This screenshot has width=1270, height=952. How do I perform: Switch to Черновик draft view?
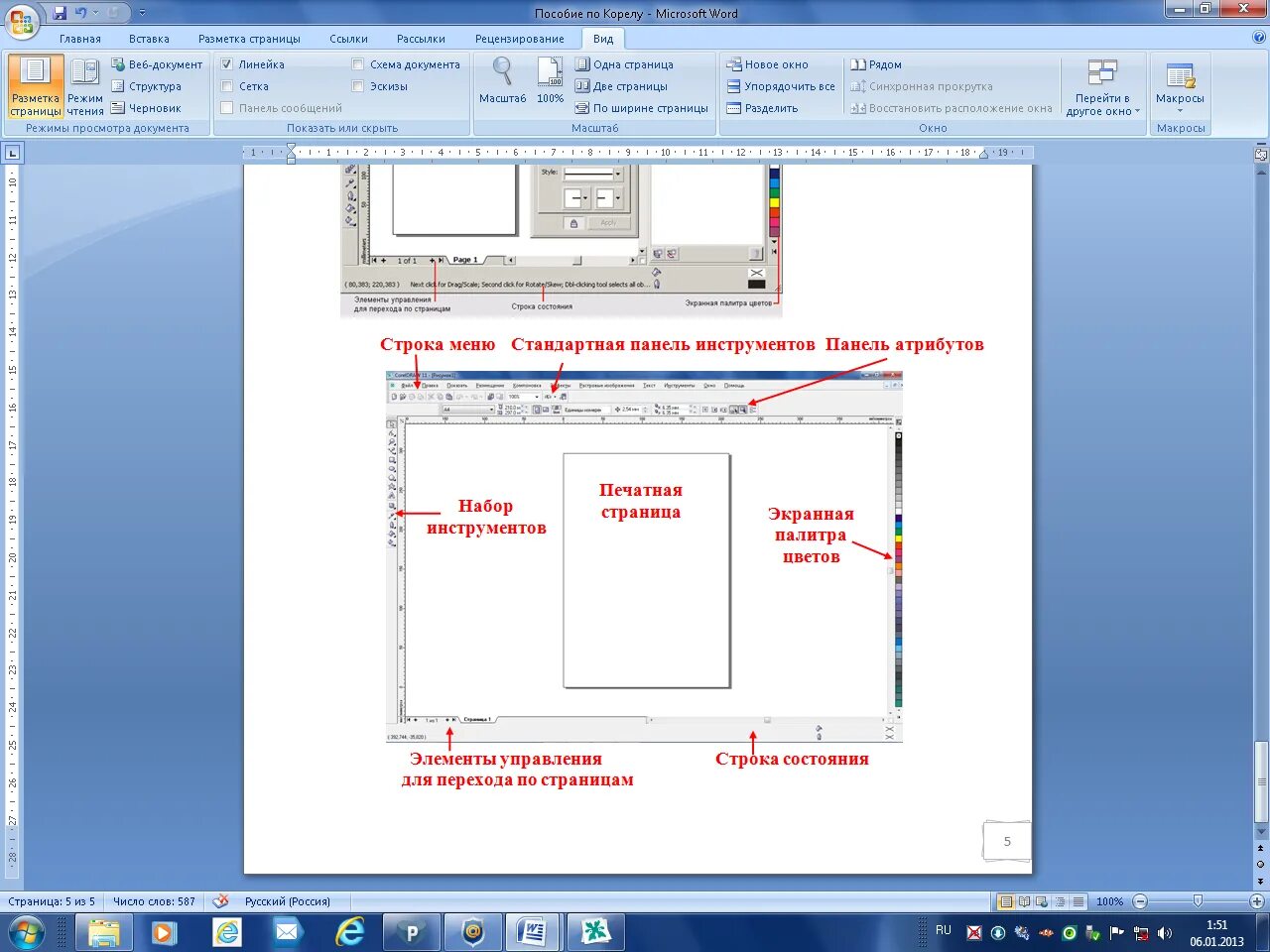pos(146,108)
